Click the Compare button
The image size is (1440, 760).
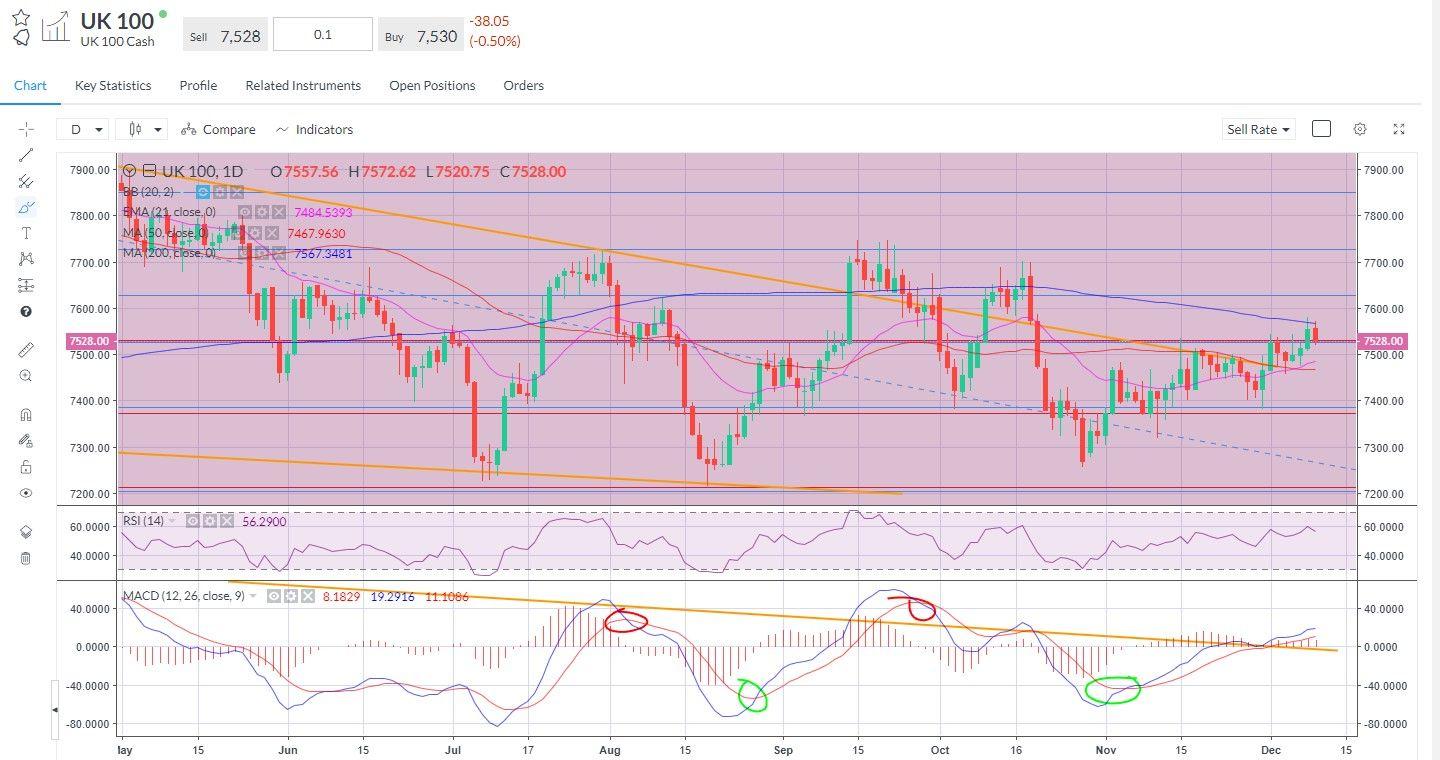pos(218,129)
